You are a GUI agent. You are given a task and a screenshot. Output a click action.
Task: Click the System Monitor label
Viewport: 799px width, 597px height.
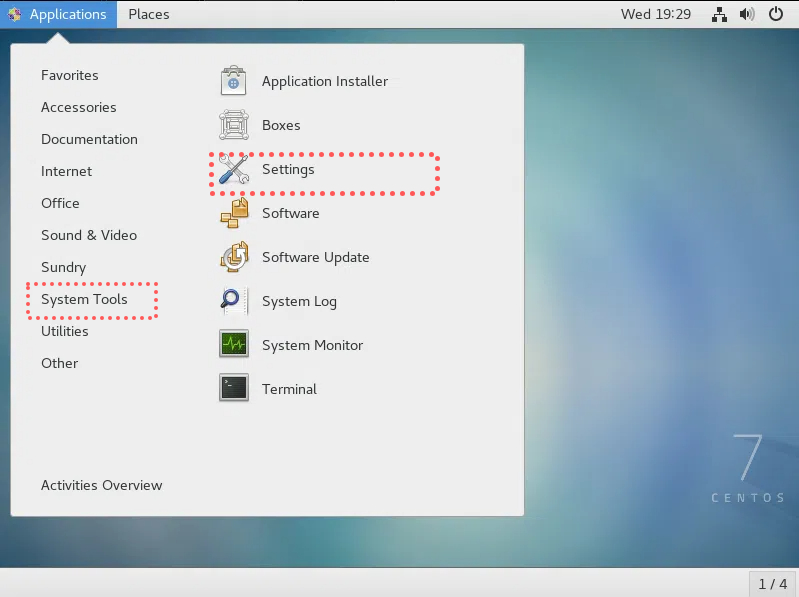[x=313, y=345]
